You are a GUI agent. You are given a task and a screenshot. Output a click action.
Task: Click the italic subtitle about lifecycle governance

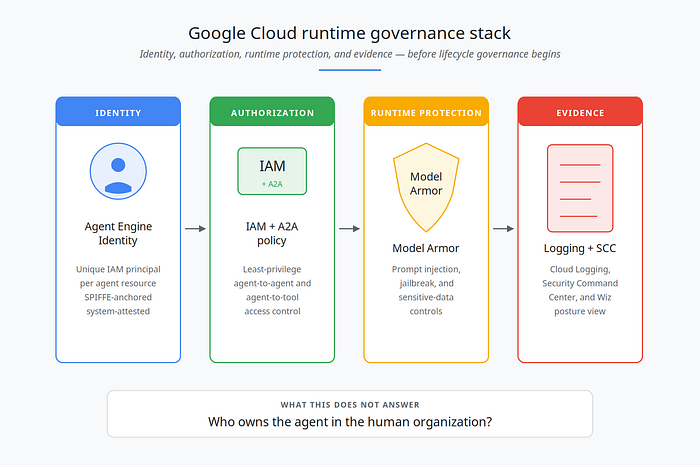350,54
